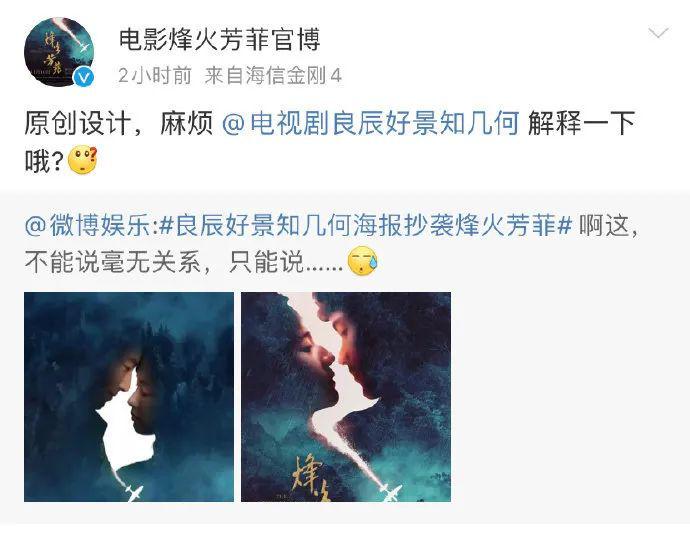
Task: Open the poster's round profile avatar
Action: 59,52
